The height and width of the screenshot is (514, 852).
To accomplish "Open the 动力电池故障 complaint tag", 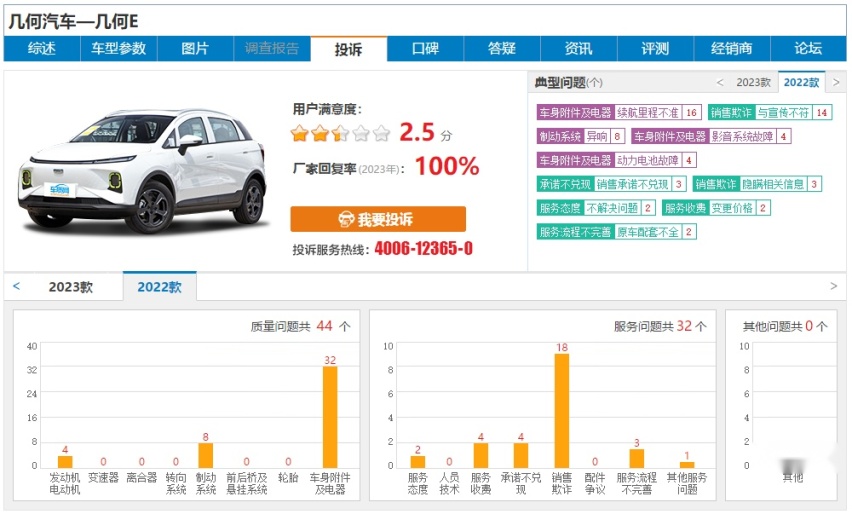I will pos(616,160).
